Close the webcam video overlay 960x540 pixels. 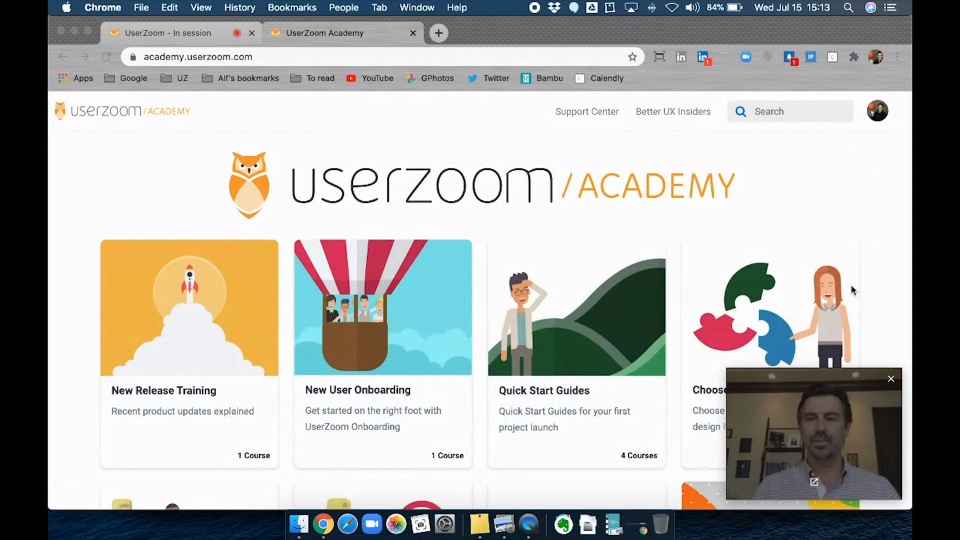coord(891,379)
